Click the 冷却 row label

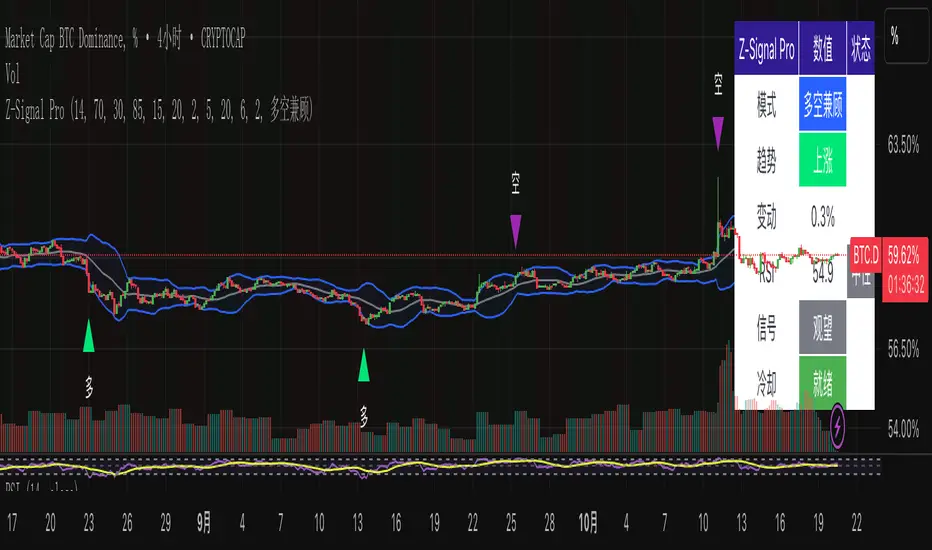click(766, 384)
